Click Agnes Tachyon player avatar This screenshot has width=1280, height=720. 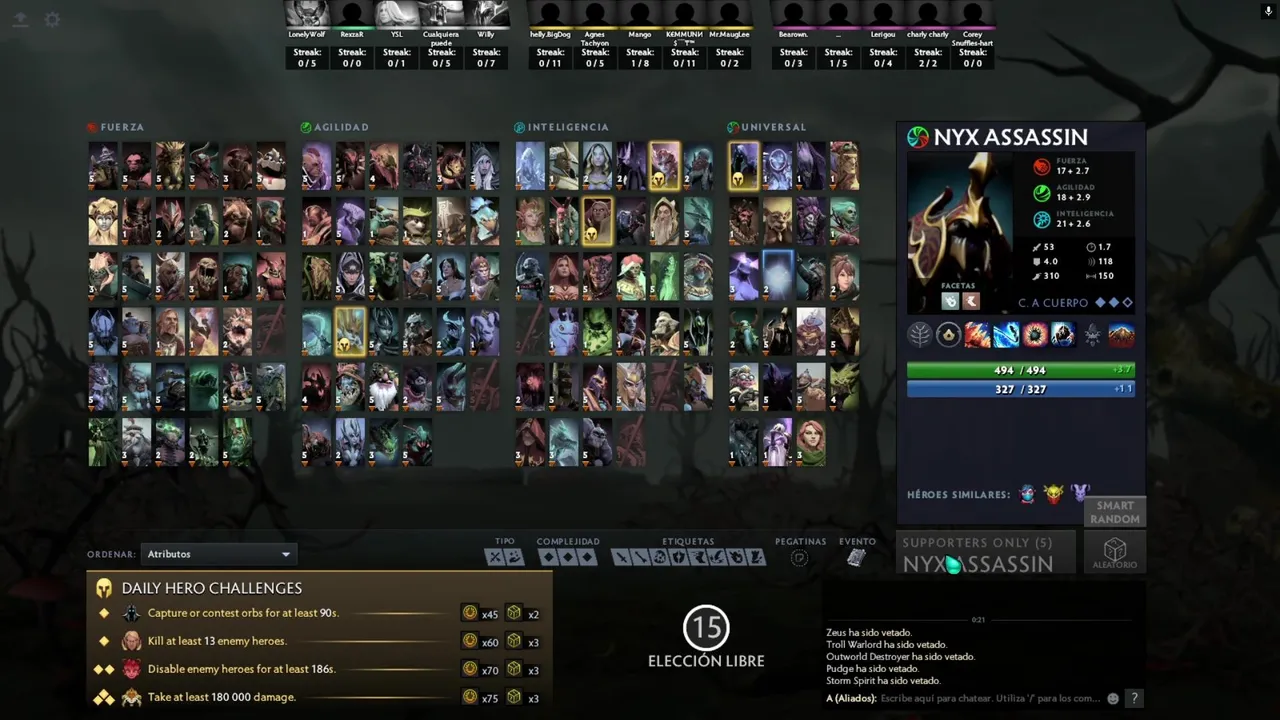coord(595,13)
